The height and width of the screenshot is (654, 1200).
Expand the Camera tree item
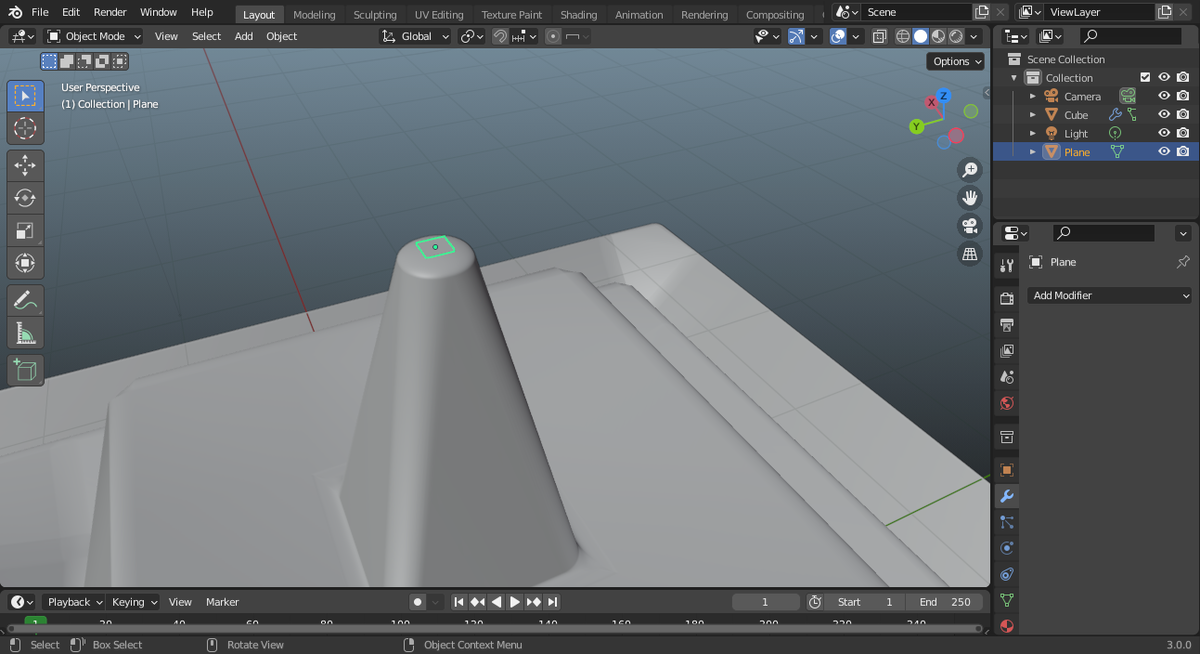(x=1033, y=96)
